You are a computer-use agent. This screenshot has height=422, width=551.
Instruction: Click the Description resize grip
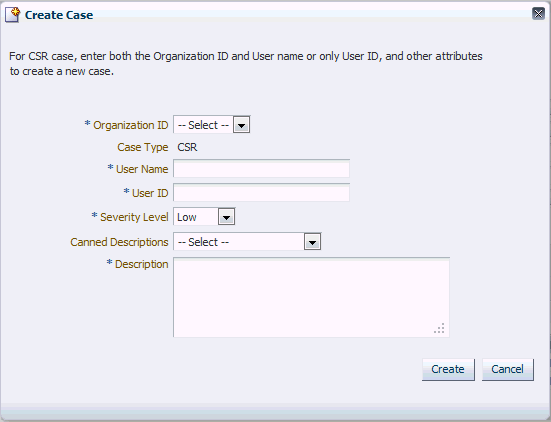(439, 328)
